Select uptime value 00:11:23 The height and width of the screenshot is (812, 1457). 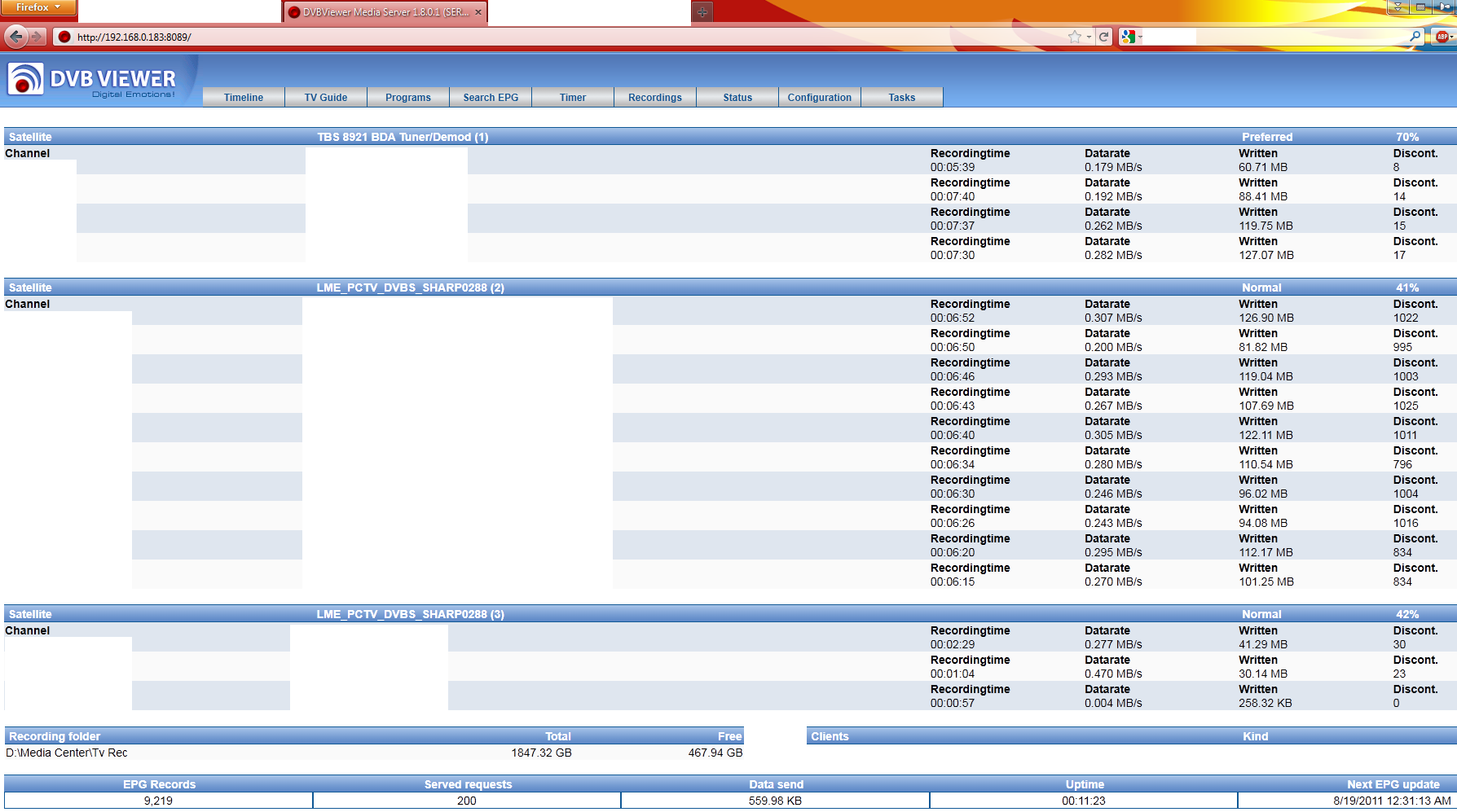point(1084,801)
